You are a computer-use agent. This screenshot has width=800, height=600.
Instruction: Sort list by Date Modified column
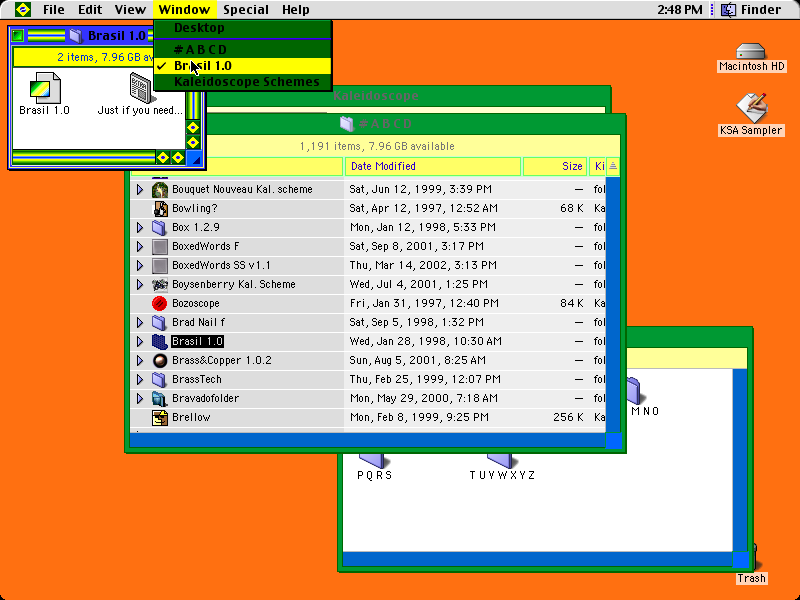click(x=433, y=166)
